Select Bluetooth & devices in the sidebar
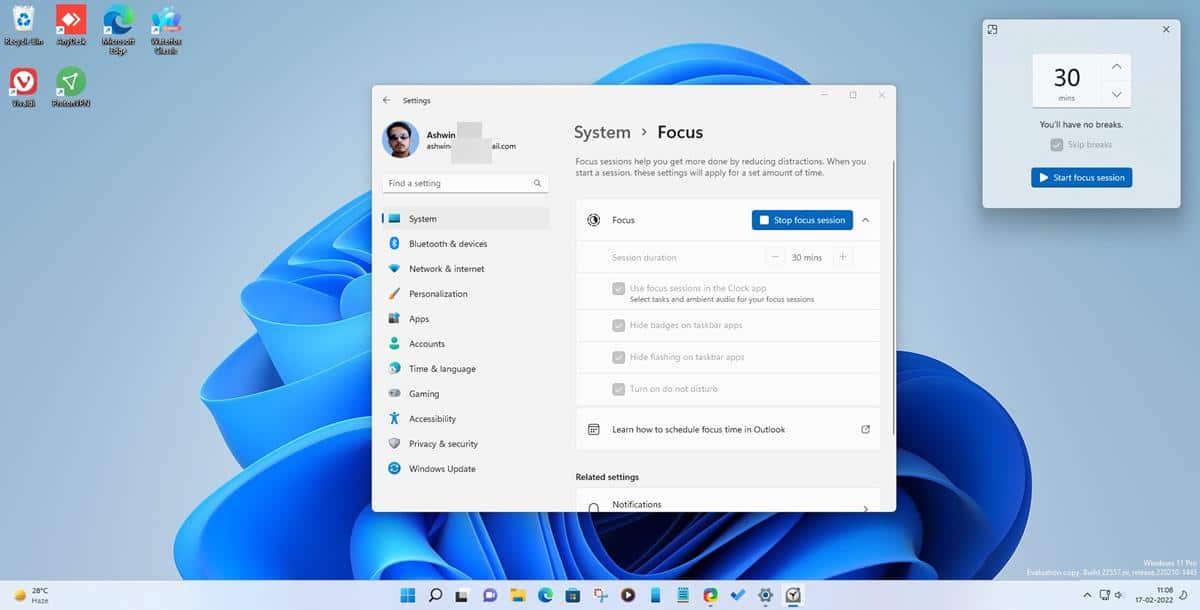This screenshot has height=610, width=1200. click(x=465, y=244)
